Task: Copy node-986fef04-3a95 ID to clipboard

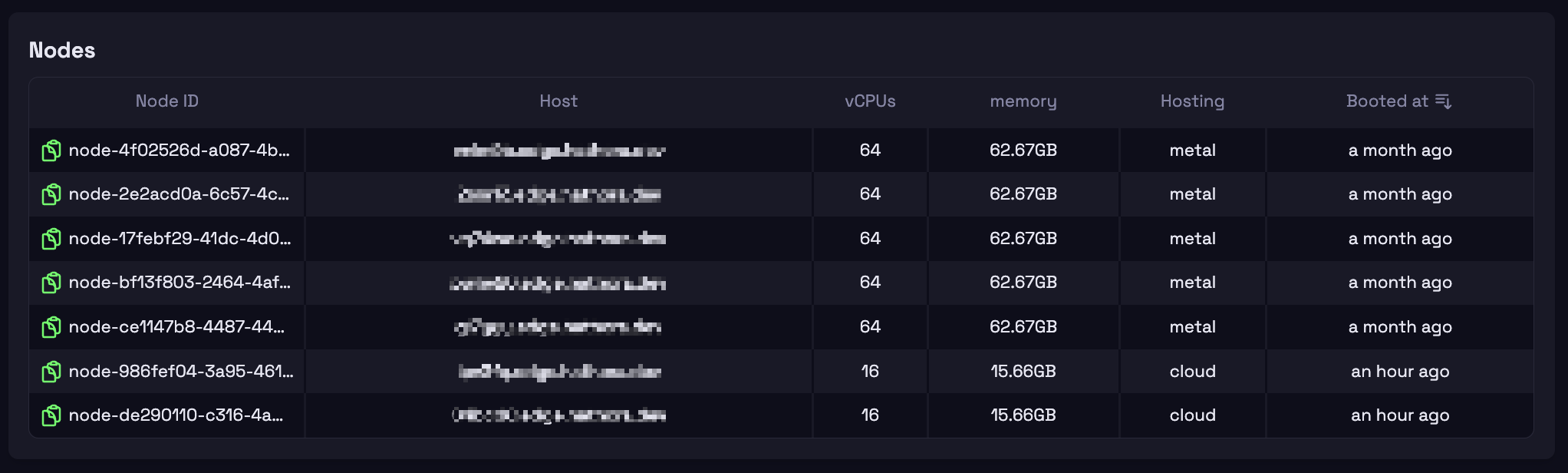Action: 51,372
